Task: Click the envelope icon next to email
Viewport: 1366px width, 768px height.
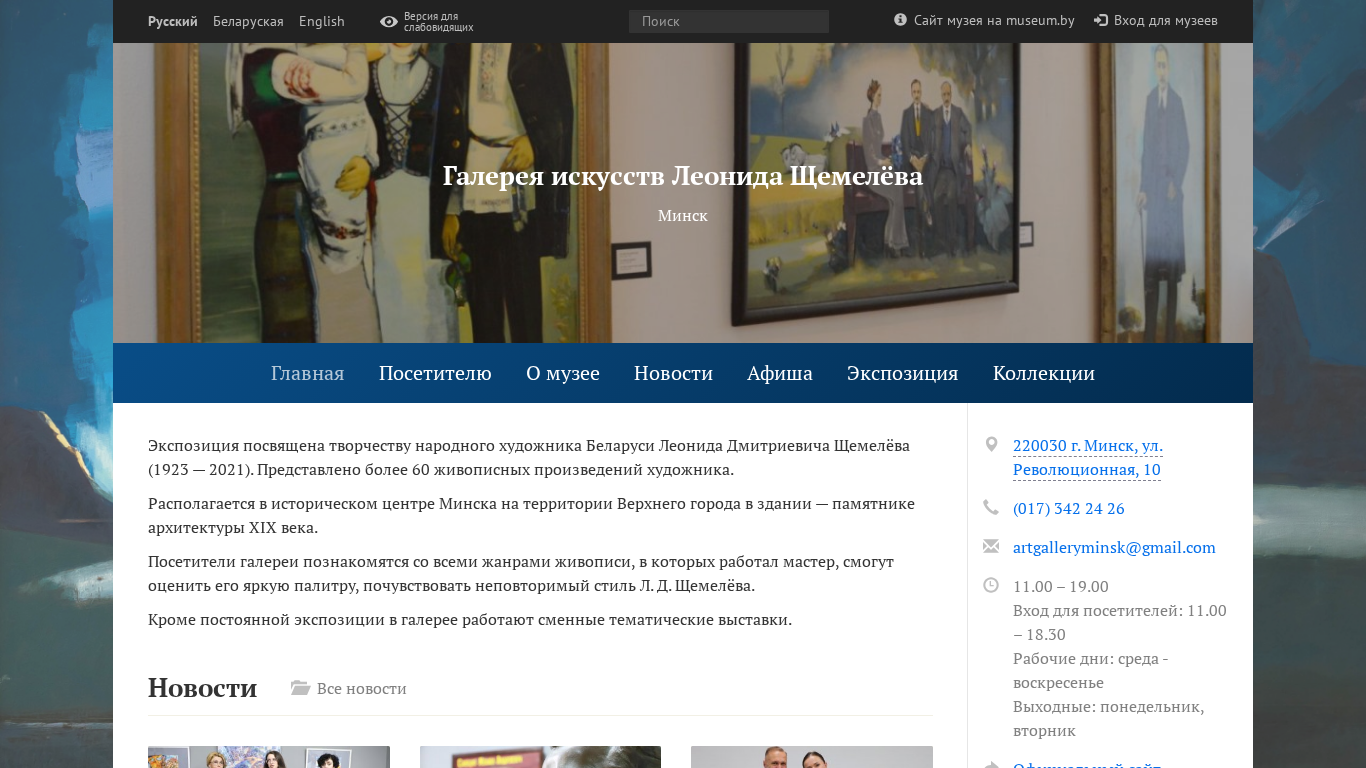Action: point(991,546)
